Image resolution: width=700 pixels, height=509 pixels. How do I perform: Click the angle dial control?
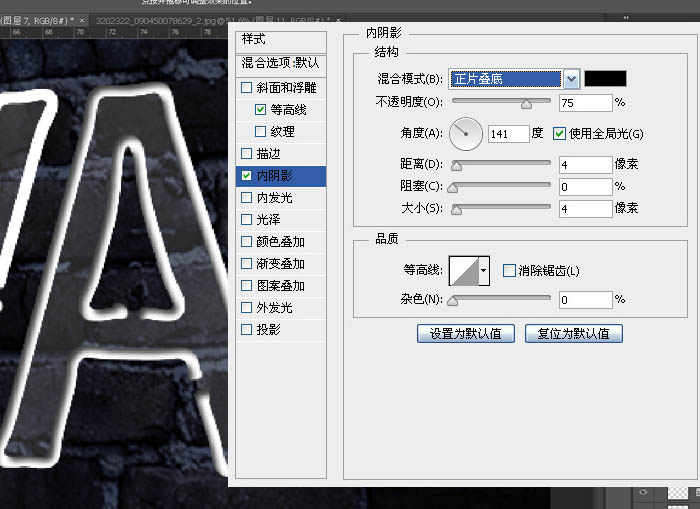[466, 133]
